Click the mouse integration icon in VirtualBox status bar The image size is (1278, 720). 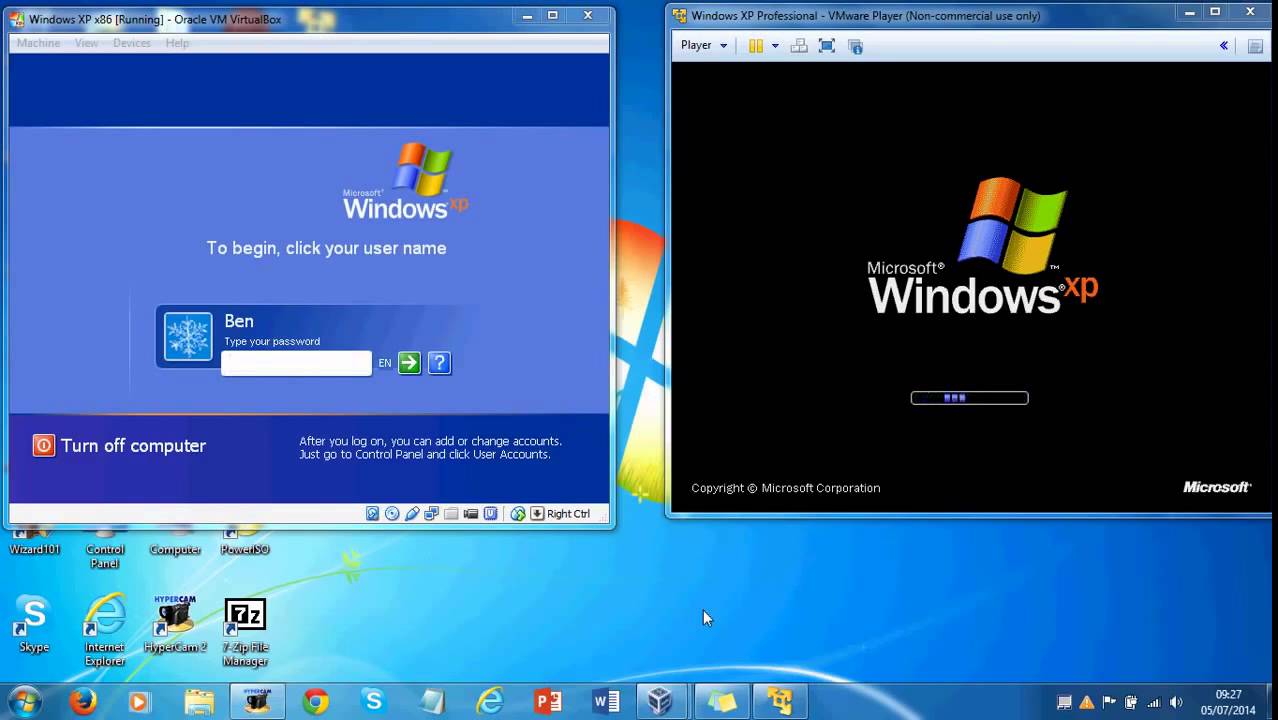[x=518, y=514]
